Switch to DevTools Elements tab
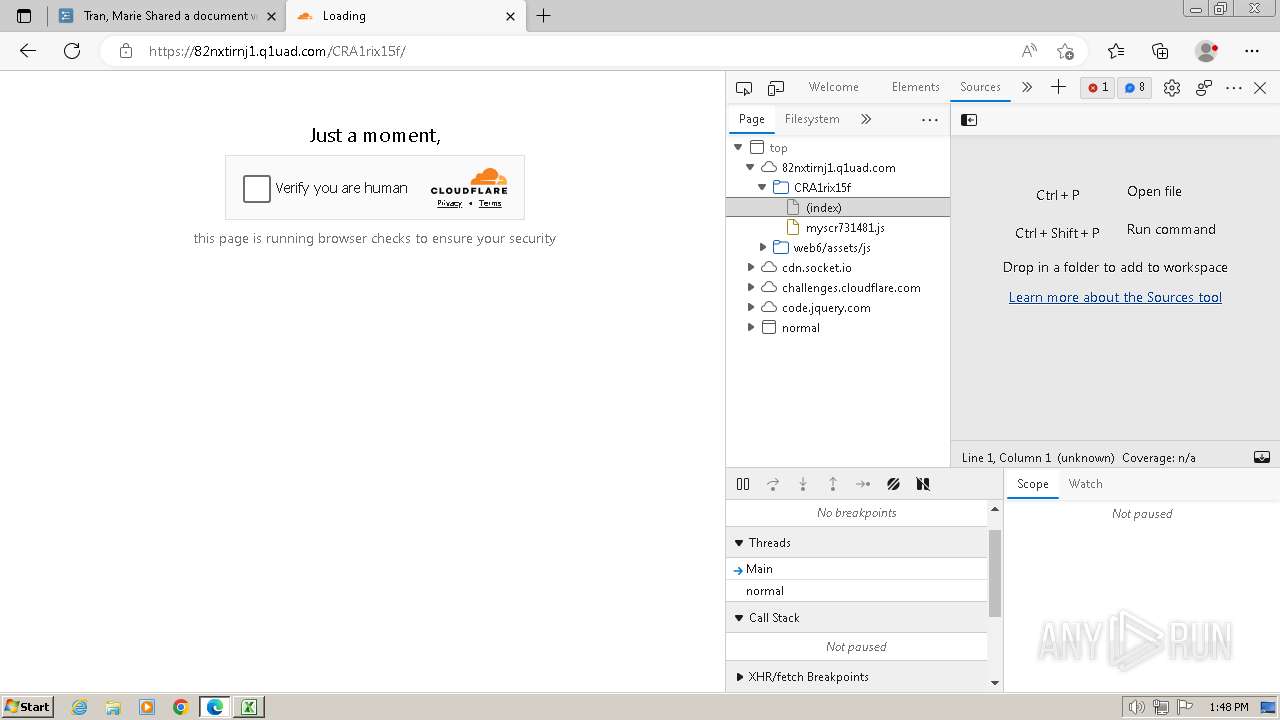This screenshot has width=1280, height=720. (915, 87)
